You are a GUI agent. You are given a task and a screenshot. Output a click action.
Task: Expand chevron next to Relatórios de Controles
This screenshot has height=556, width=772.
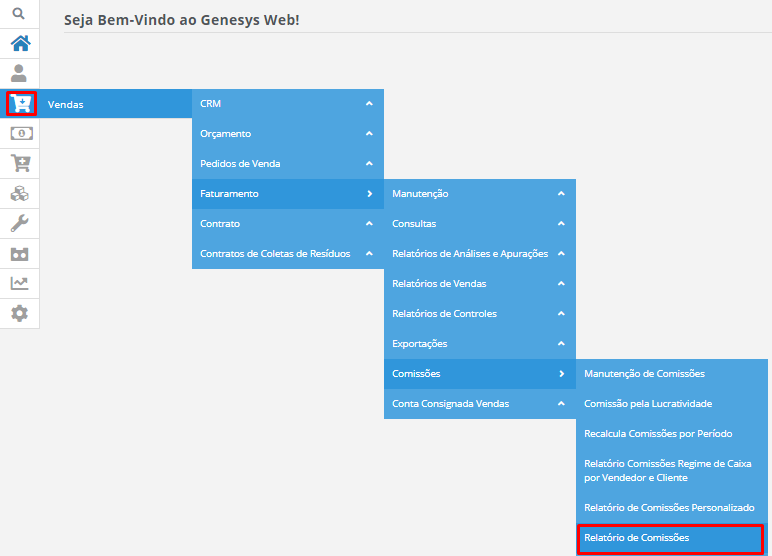click(561, 314)
